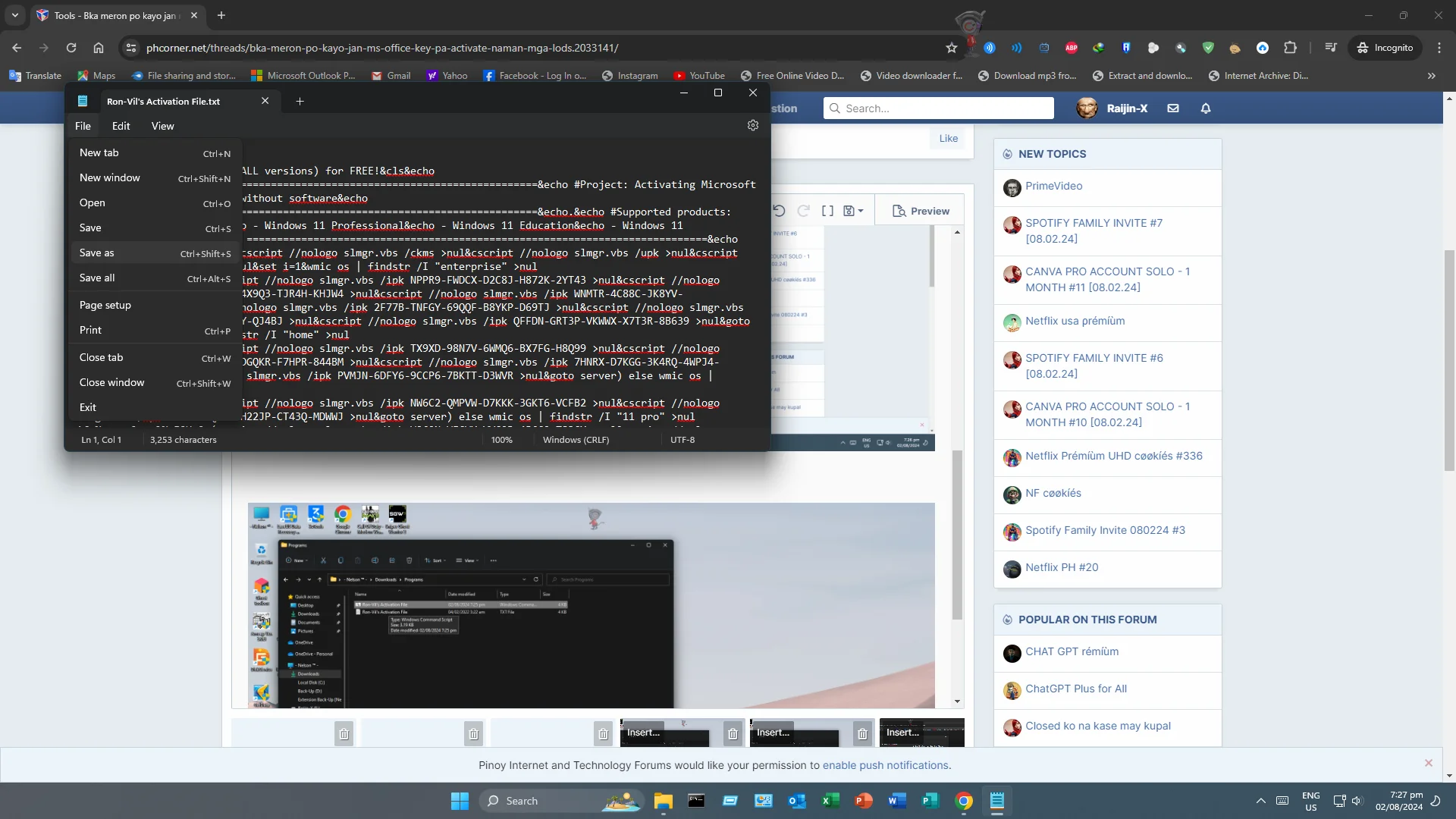1456x819 pixels.
Task: Open Gmail bookmark
Action: point(391,76)
